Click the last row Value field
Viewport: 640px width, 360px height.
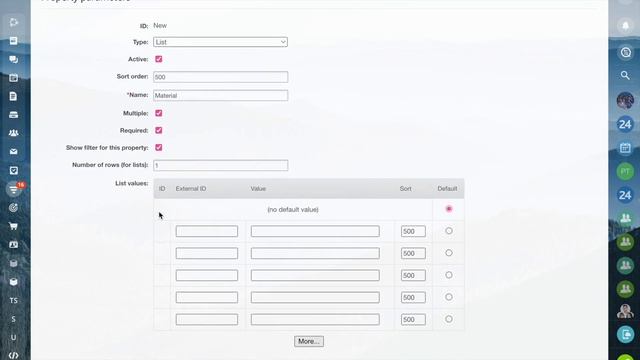(x=315, y=319)
